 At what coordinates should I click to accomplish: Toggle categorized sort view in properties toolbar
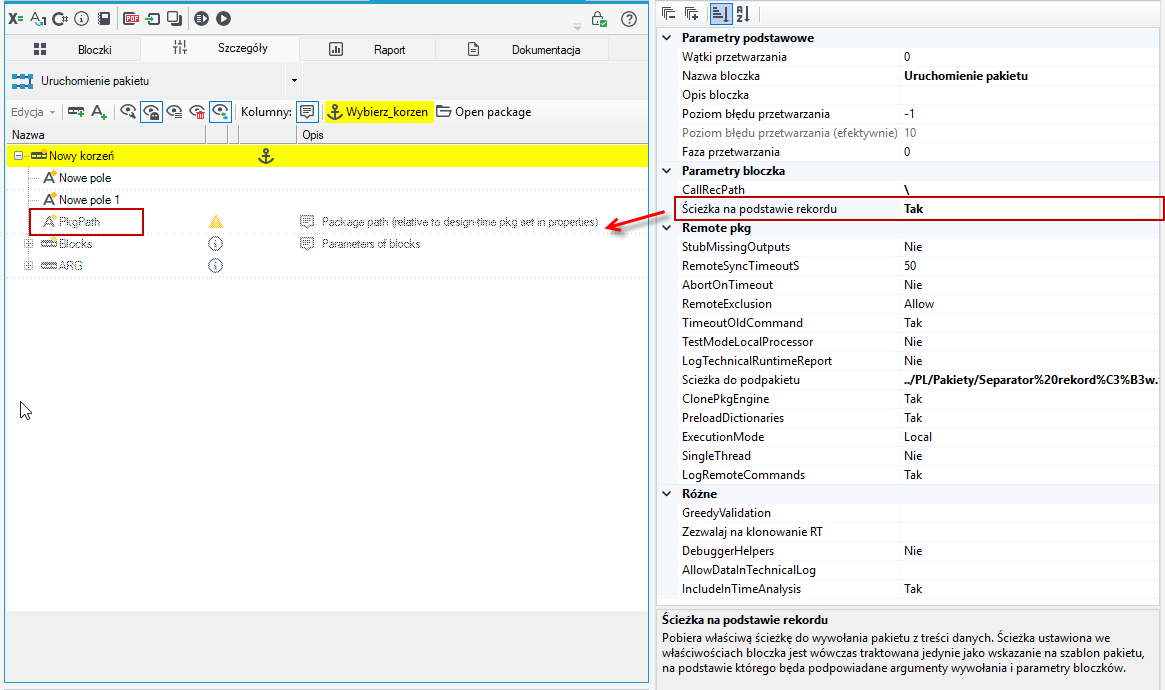[720, 13]
